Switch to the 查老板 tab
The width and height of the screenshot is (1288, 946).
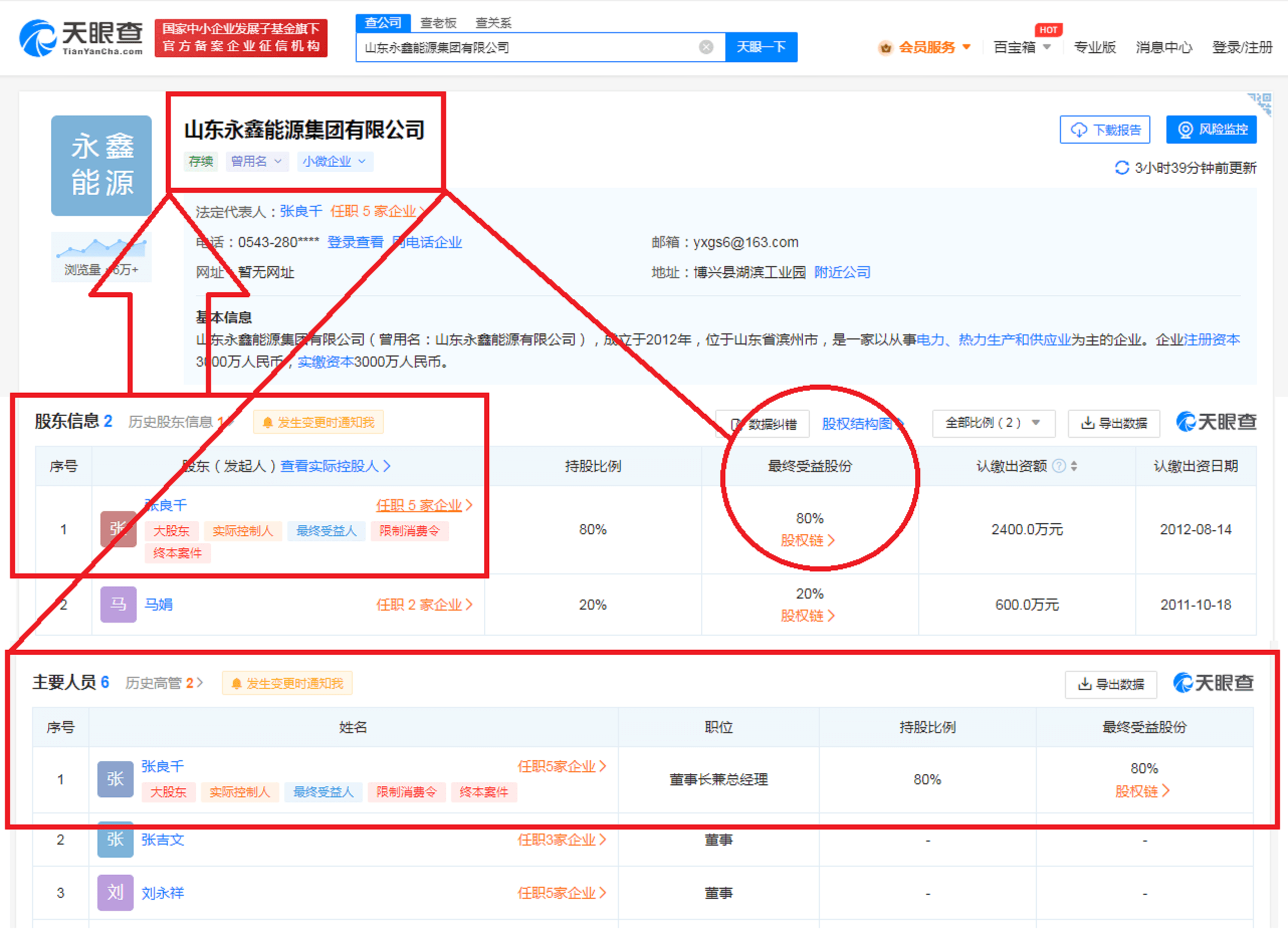click(x=439, y=23)
